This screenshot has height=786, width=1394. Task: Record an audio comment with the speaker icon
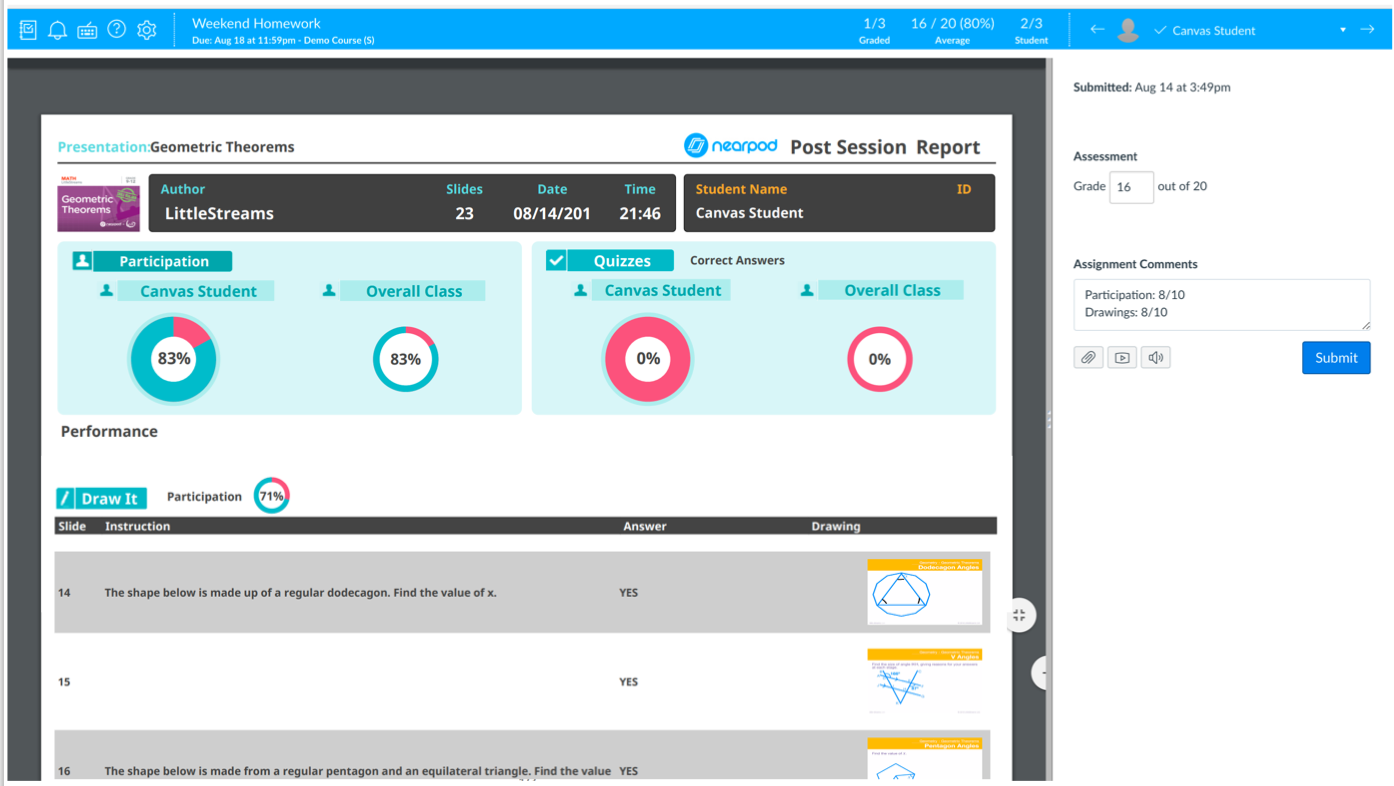point(1155,356)
